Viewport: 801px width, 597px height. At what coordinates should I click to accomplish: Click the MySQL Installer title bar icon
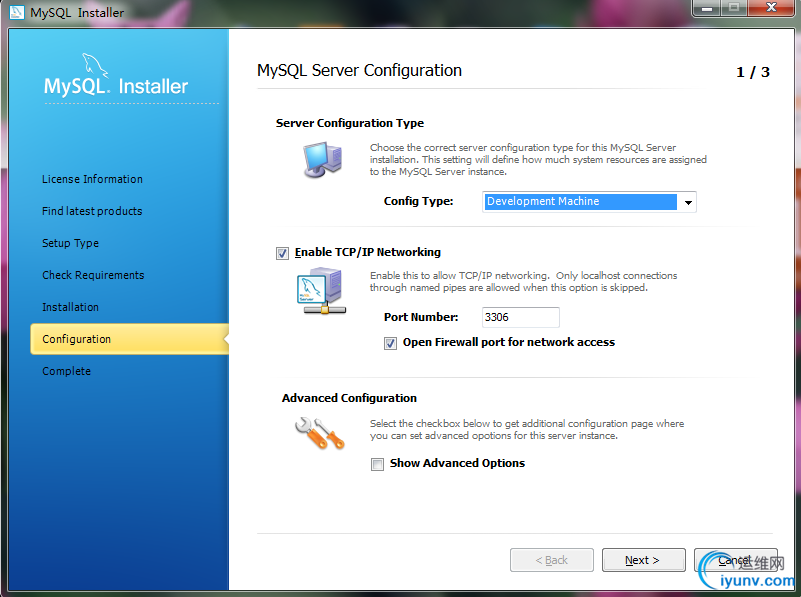17,12
